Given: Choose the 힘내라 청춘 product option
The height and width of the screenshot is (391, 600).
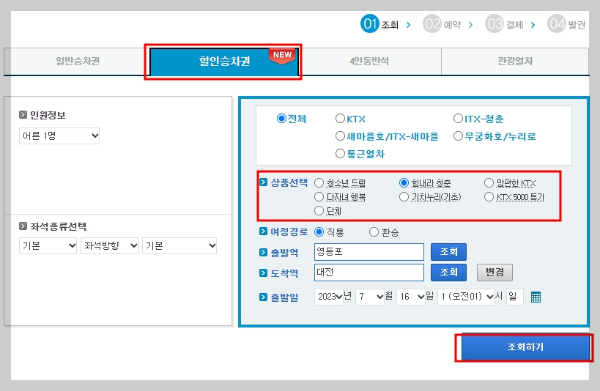Looking at the screenshot, I should click(x=404, y=183).
